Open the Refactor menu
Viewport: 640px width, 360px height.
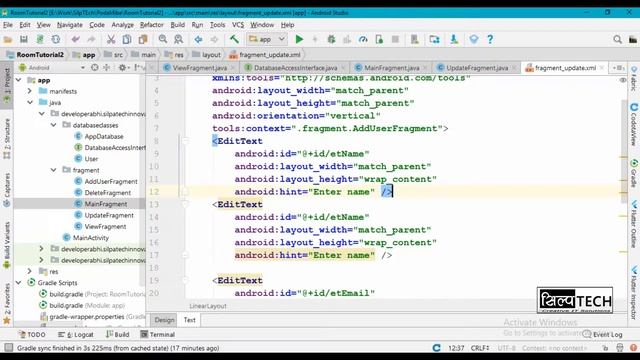151,25
